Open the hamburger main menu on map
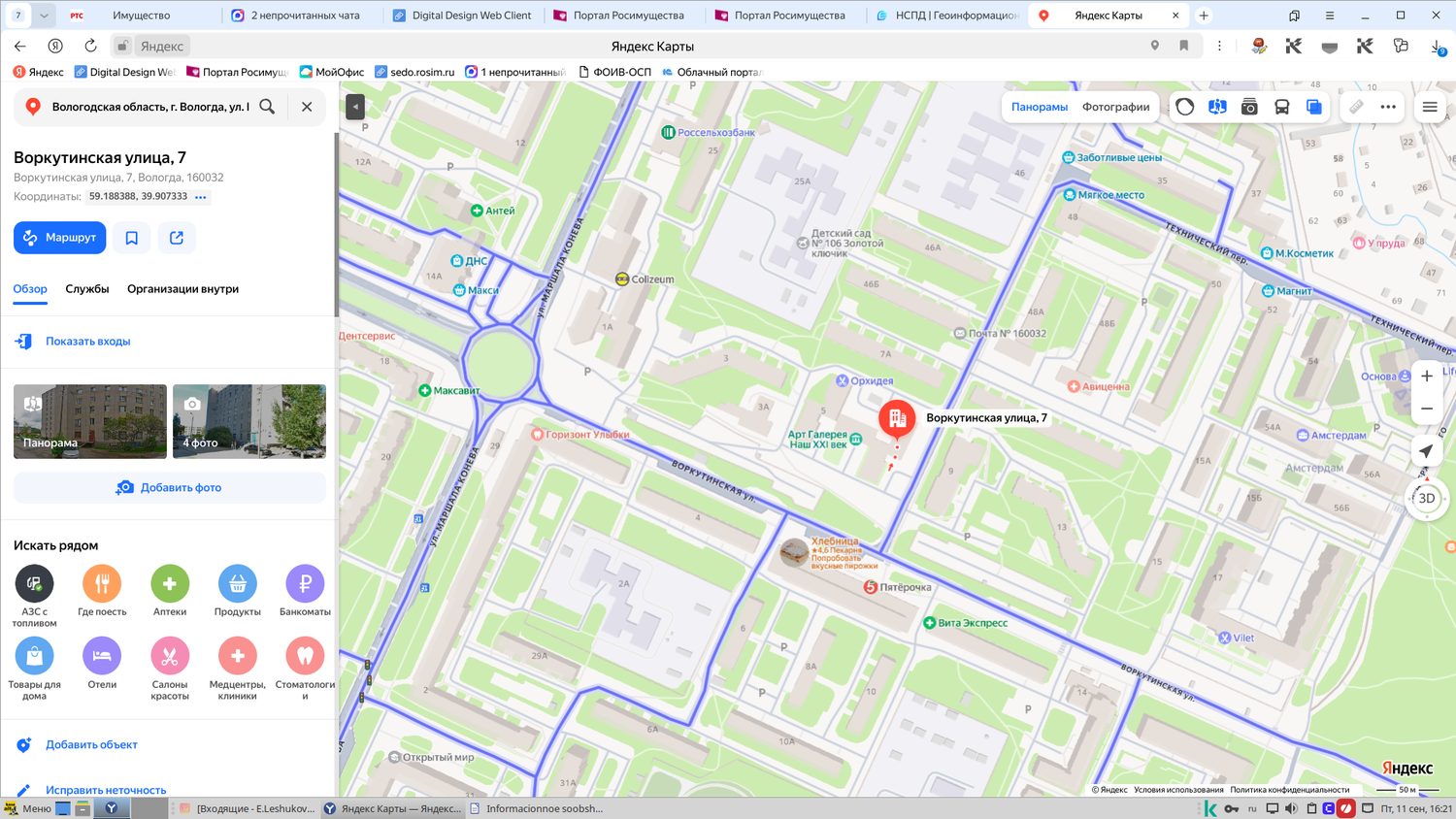Image resolution: width=1456 pixels, height=819 pixels. pyautogui.click(x=1430, y=107)
